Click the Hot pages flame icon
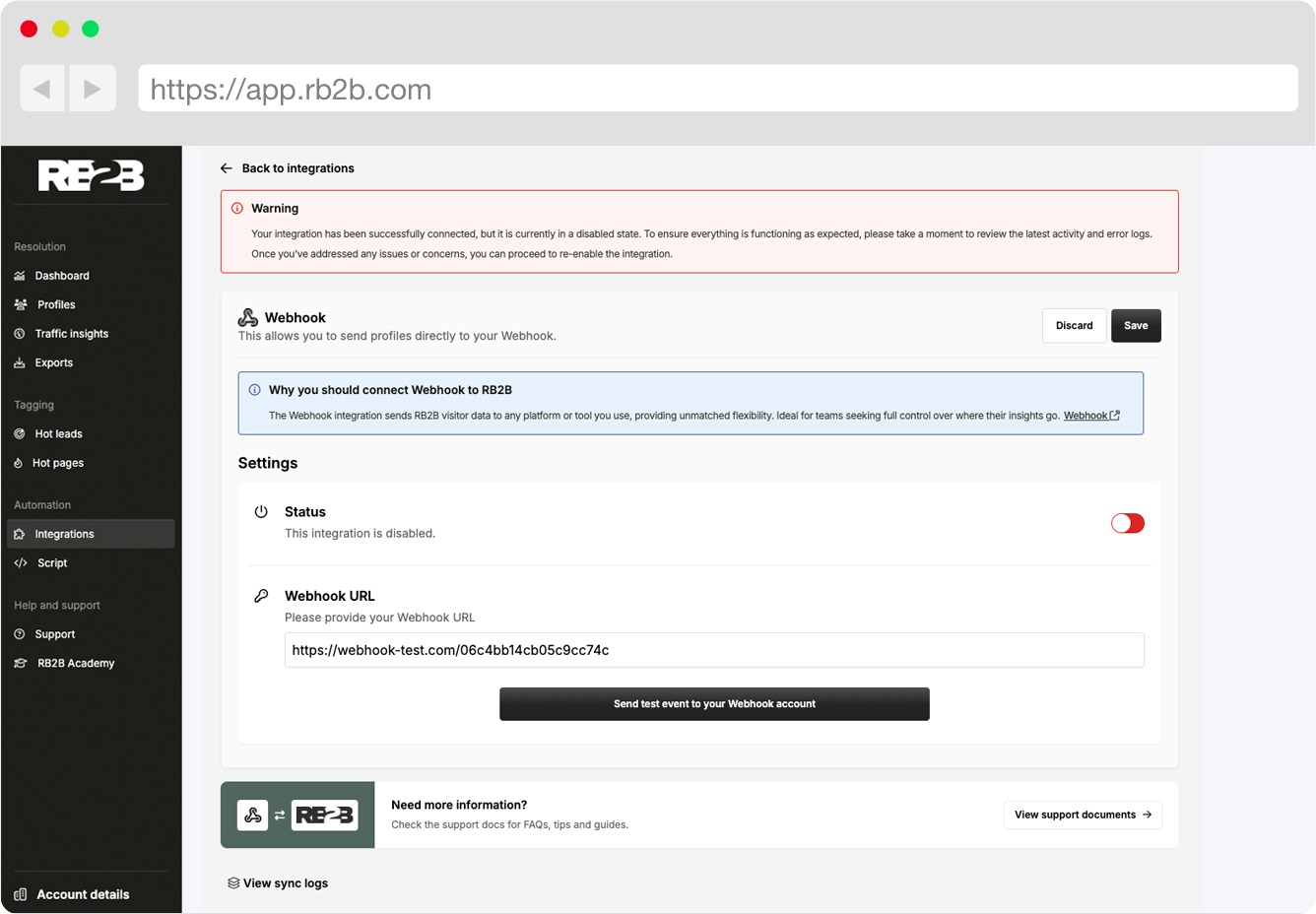 click(19, 463)
